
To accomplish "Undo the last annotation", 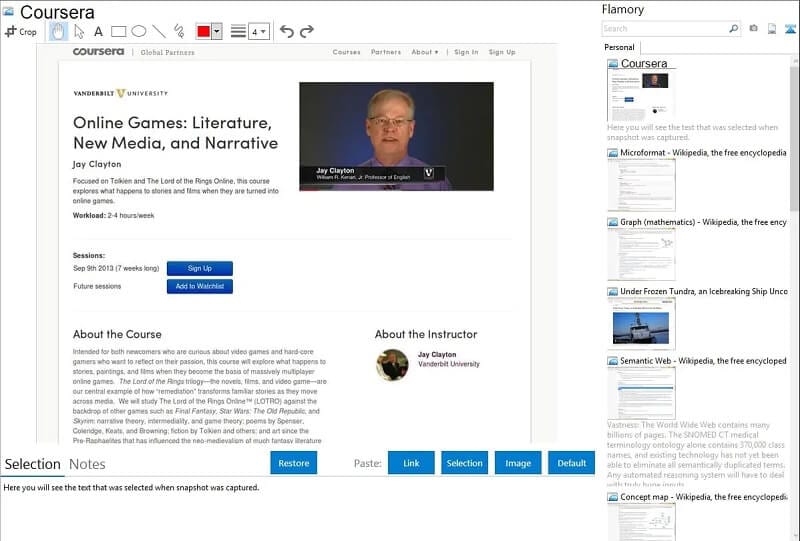I will click(287, 32).
